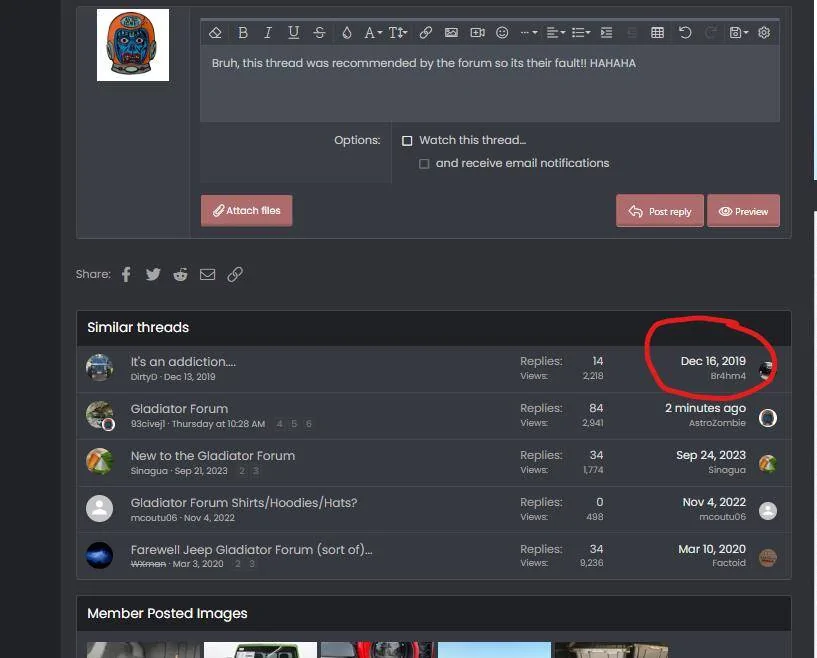Toggle underline formatting

coord(293,33)
